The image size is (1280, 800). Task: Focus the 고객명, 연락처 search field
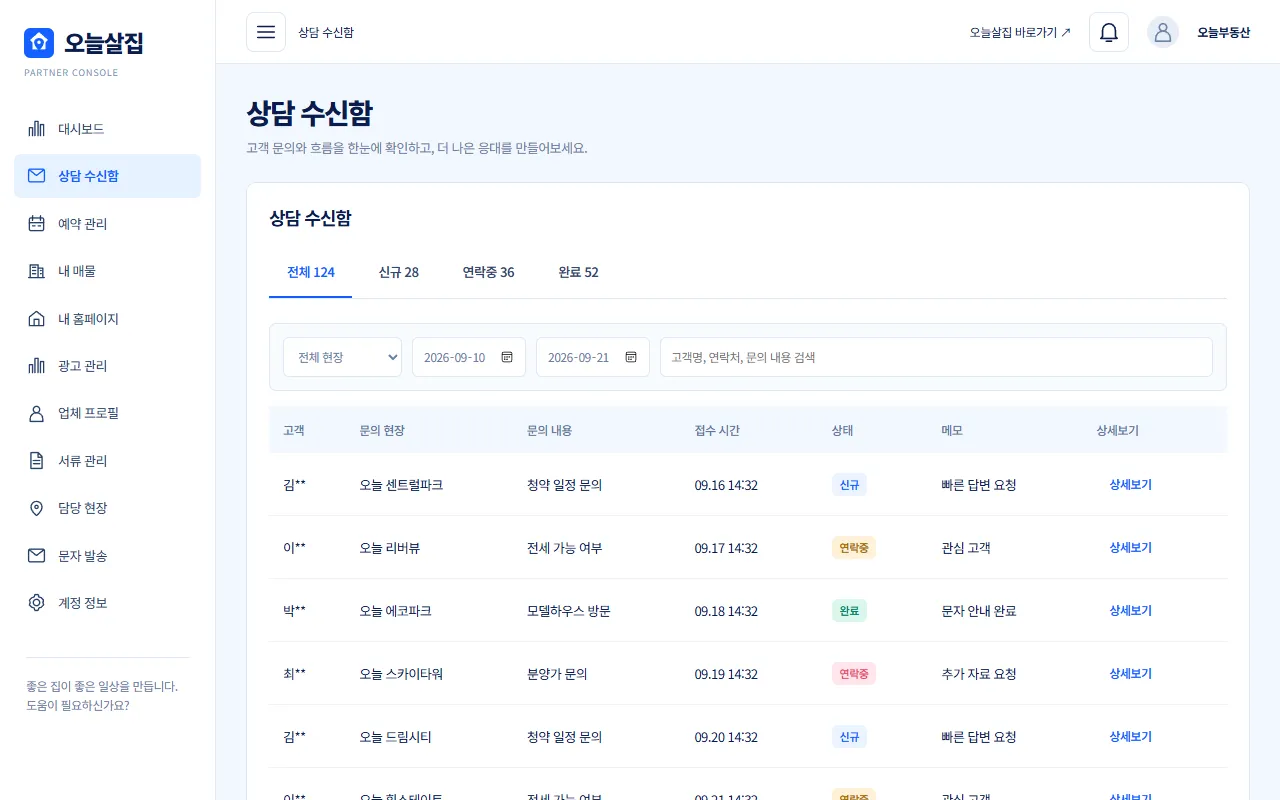point(936,357)
